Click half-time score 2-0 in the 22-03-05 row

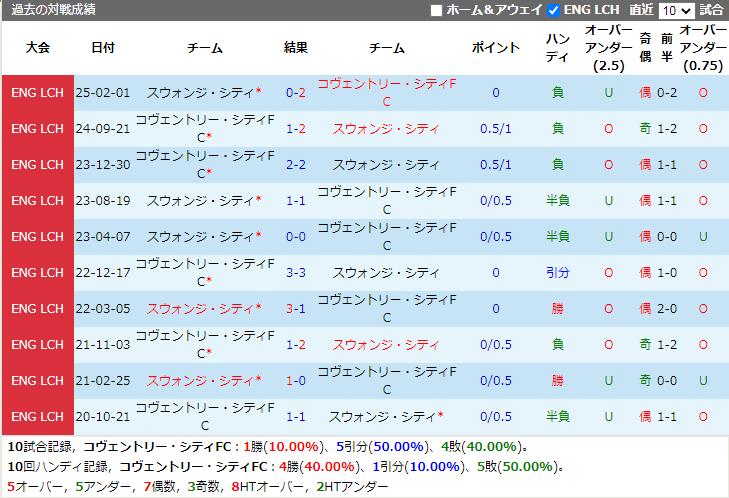pos(668,309)
